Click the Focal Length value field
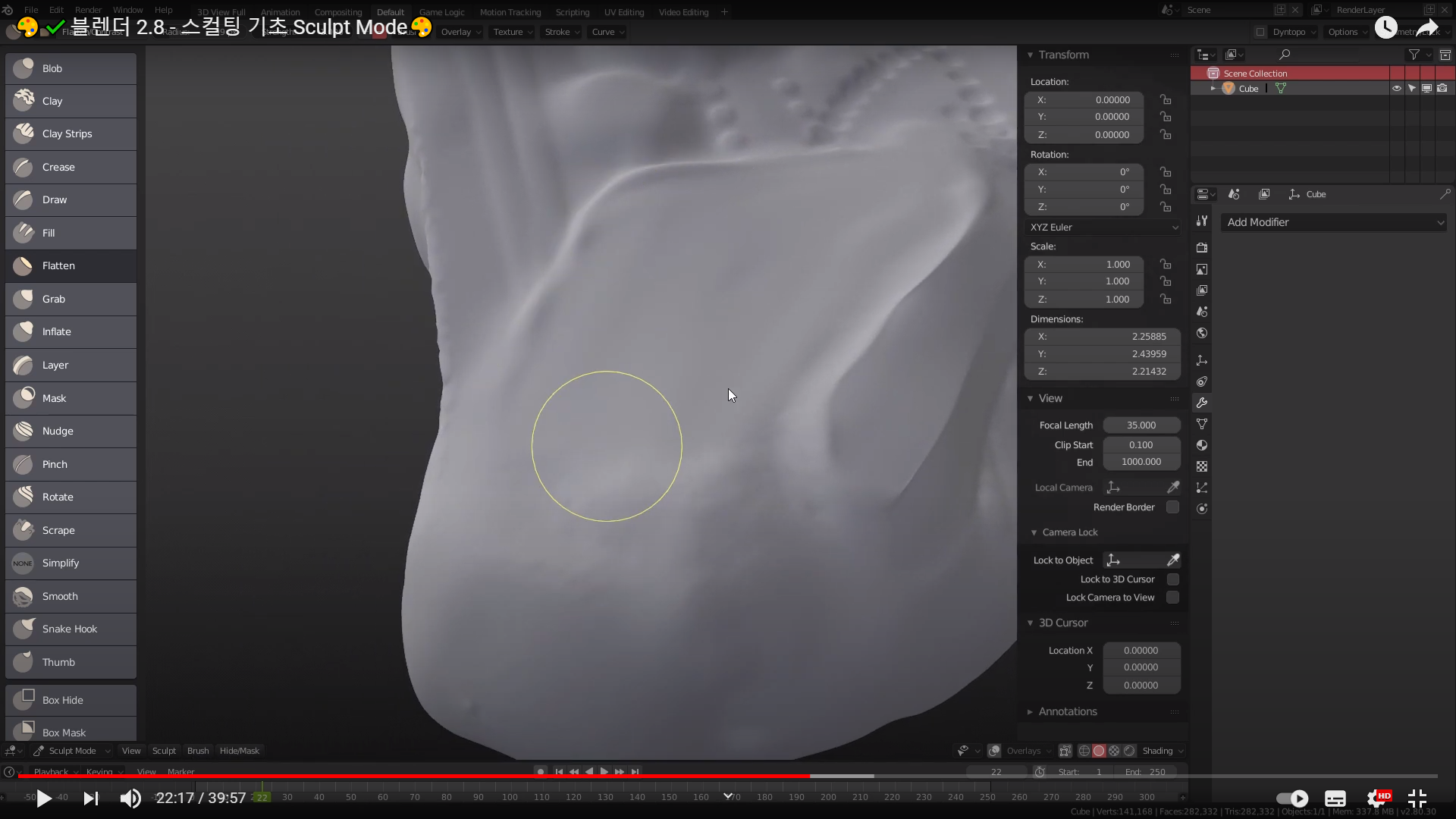Screen dimensions: 1456x819 pos(1141,425)
